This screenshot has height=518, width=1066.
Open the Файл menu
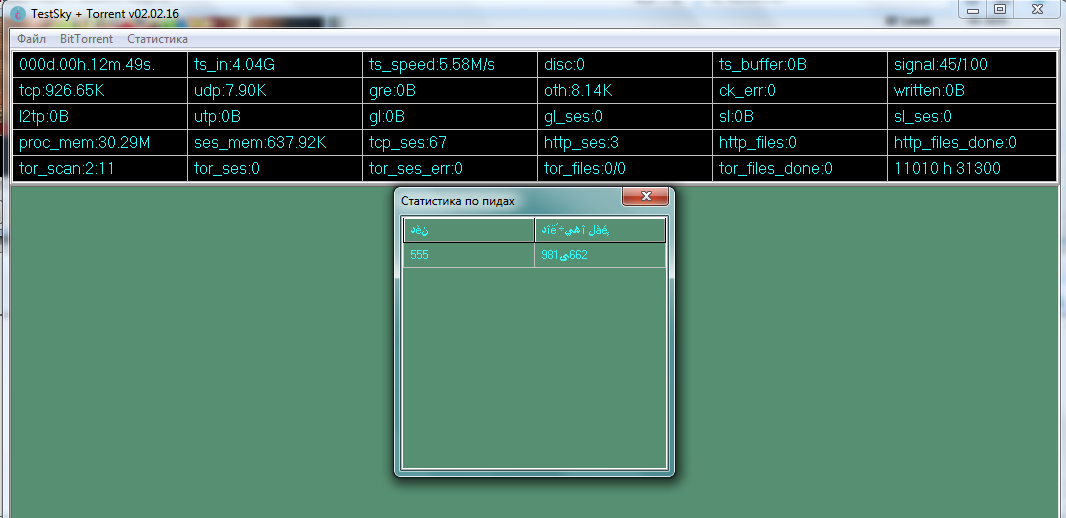point(31,39)
